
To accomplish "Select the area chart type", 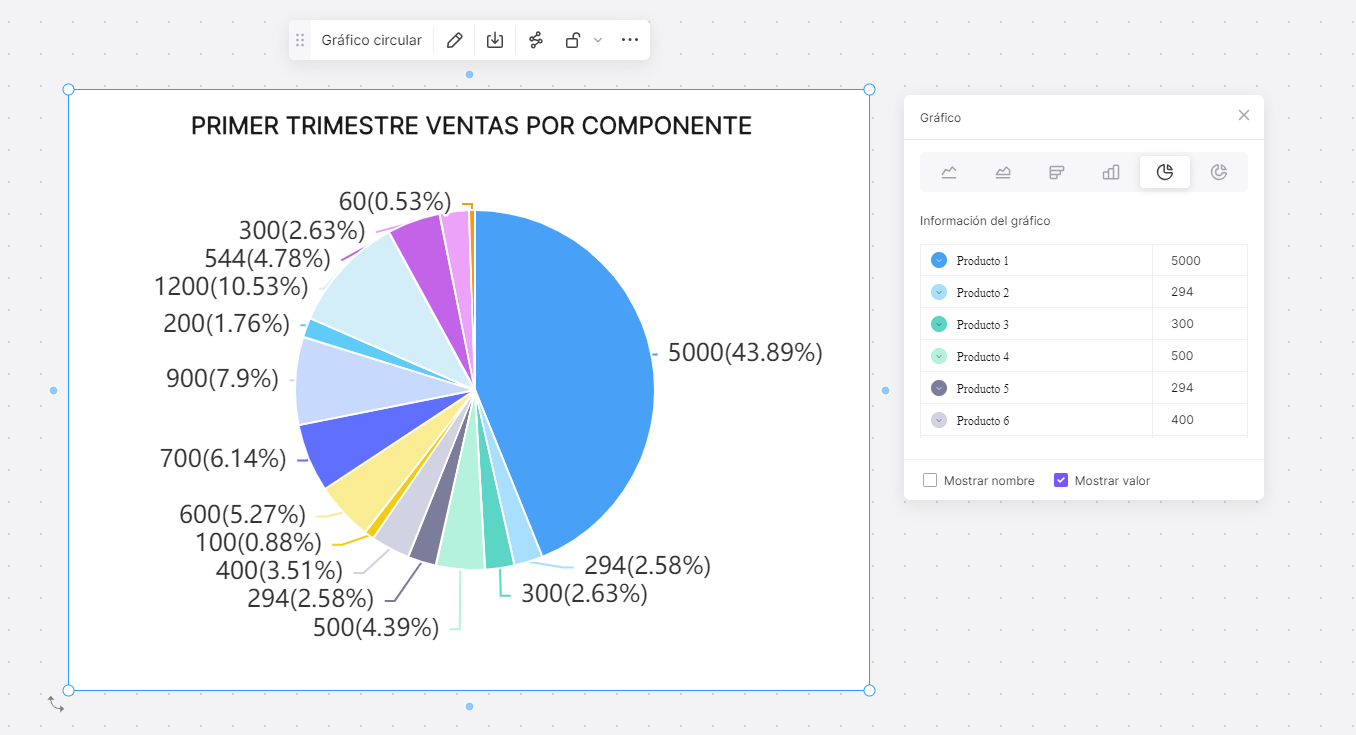I will [x=1003, y=172].
